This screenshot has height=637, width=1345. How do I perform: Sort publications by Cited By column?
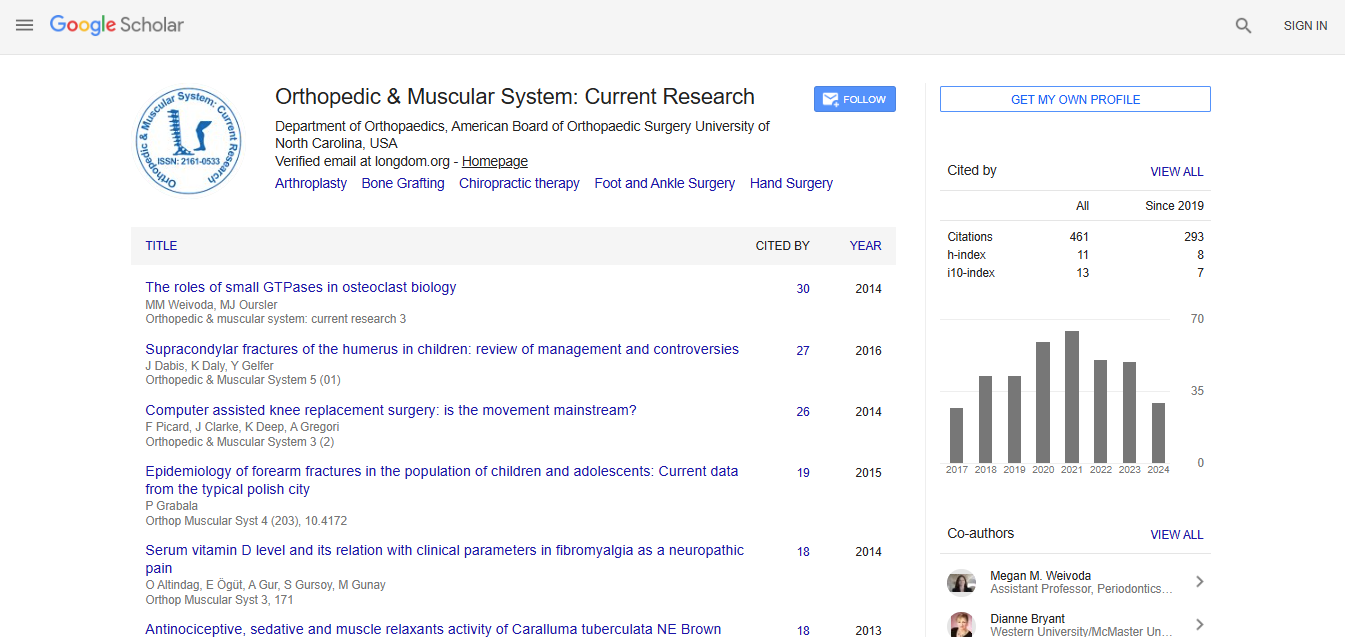pyautogui.click(x=782, y=246)
